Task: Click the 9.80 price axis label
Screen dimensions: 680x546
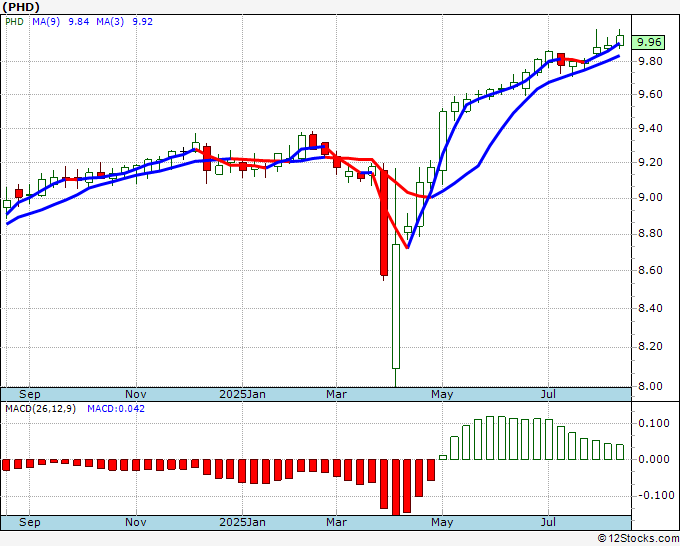Action: point(650,61)
